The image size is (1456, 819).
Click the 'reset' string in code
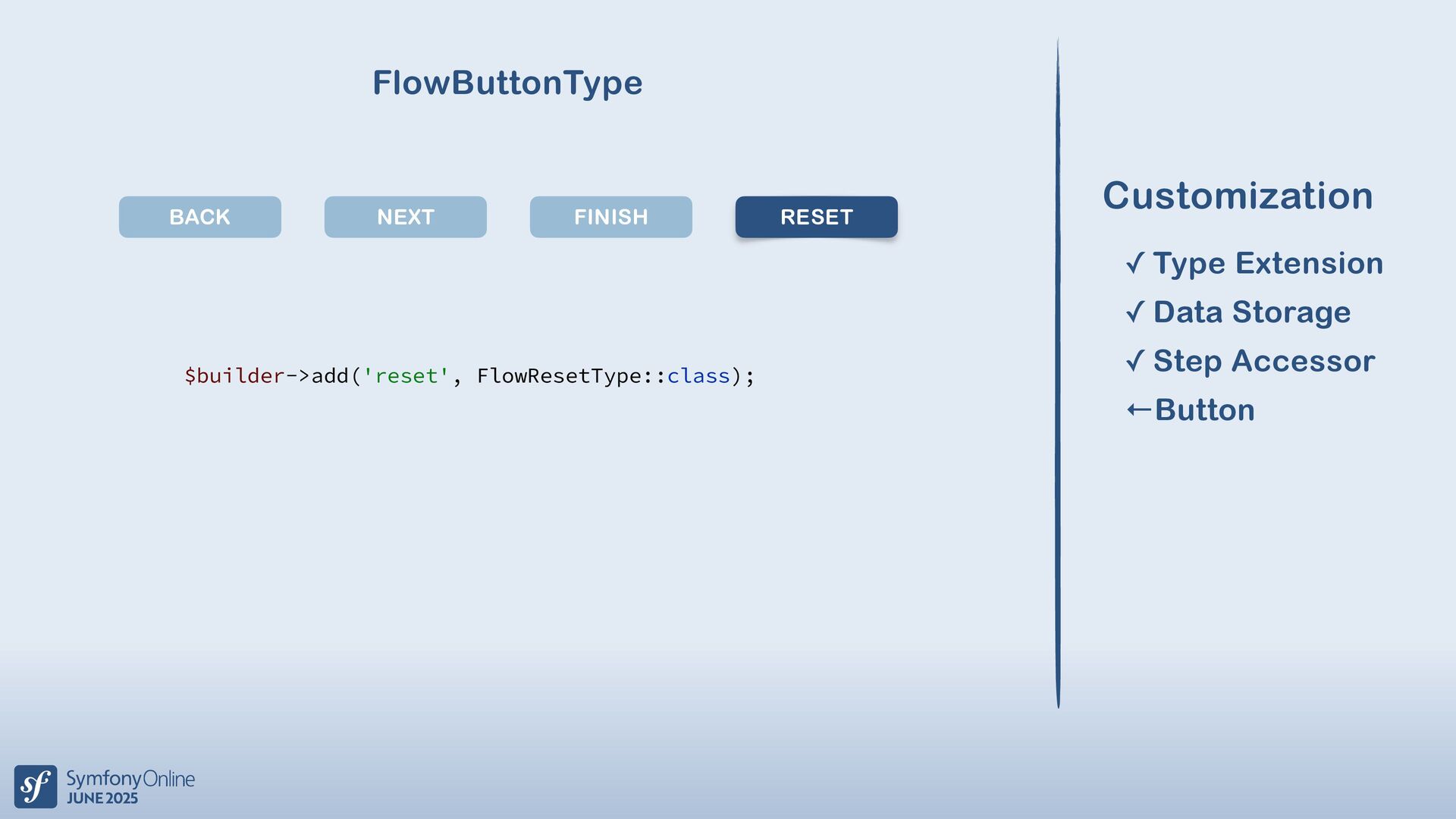[406, 376]
